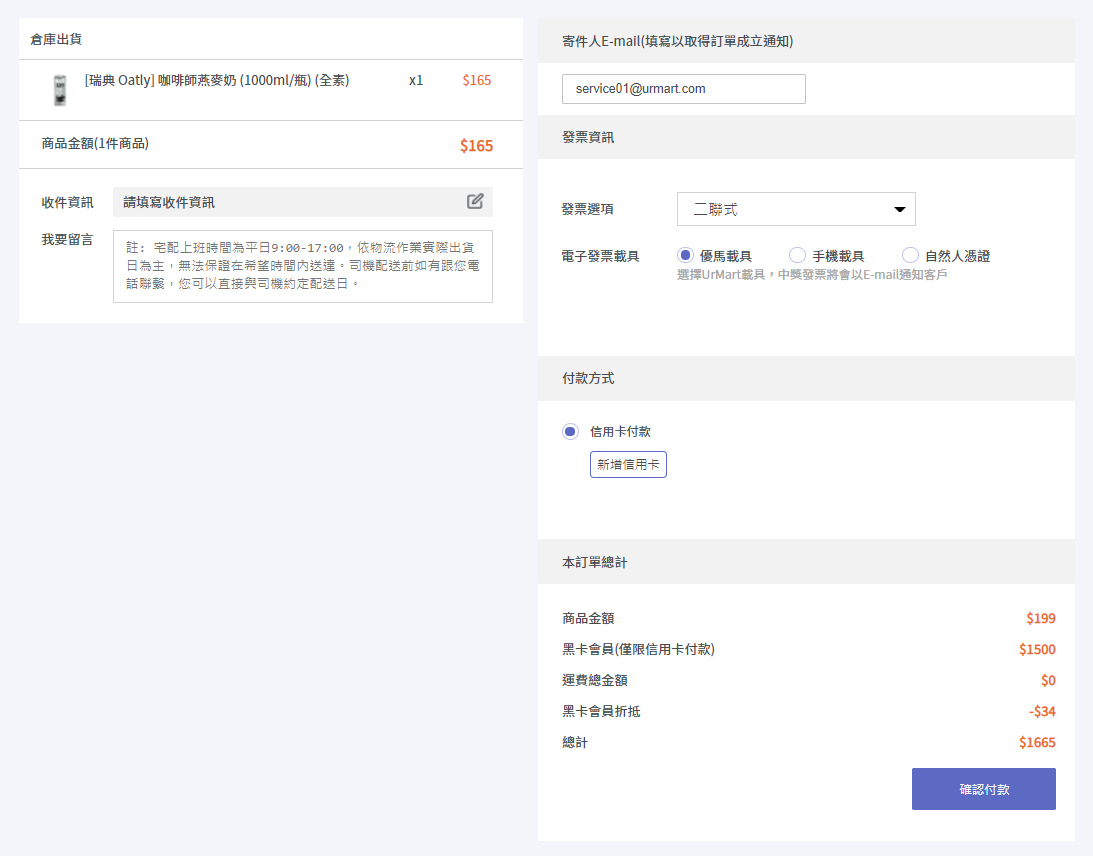This screenshot has width=1093, height=856.
Task: Click the $165 item price in product row
Action: [x=477, y=80]
